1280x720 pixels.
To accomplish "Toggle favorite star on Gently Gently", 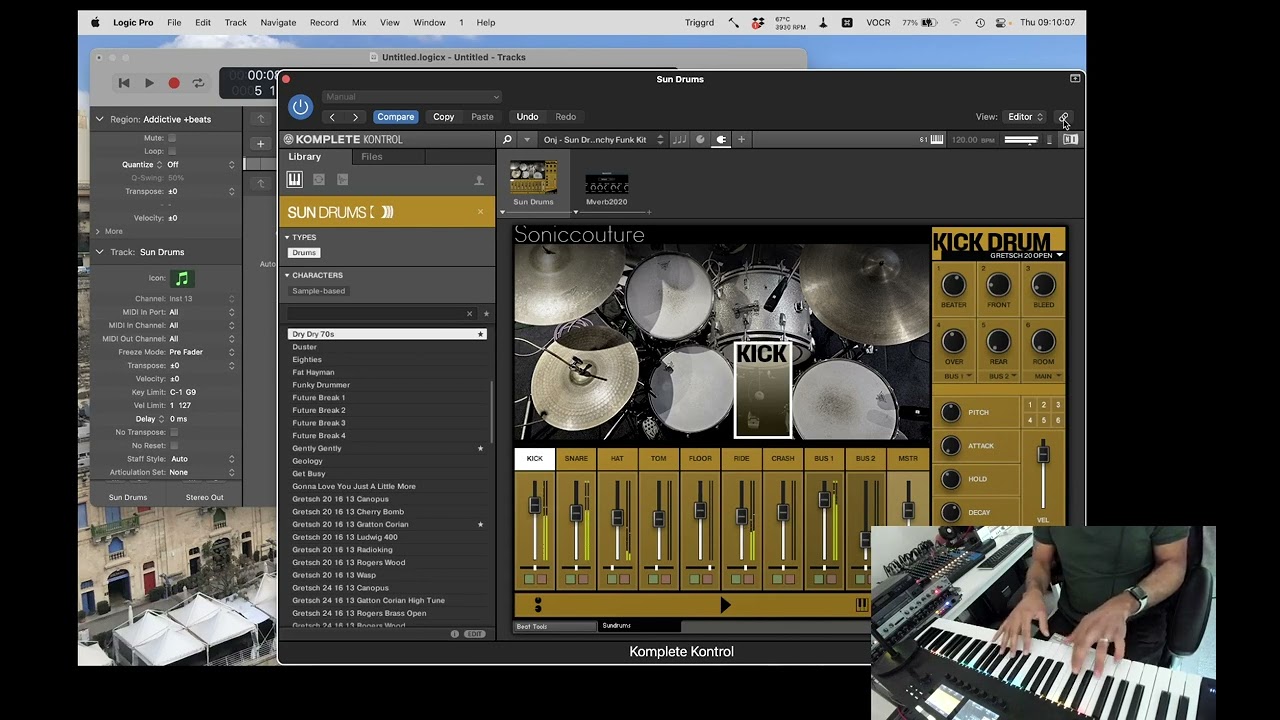I will pos(480,448).
